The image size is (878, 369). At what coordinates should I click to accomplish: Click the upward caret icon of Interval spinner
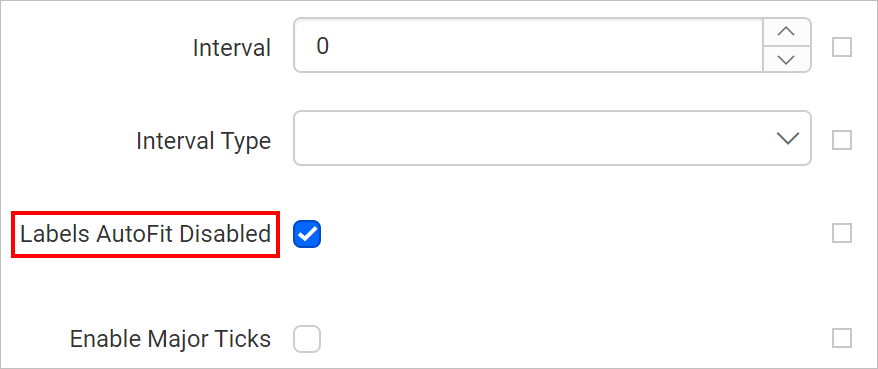click(787, 32)
